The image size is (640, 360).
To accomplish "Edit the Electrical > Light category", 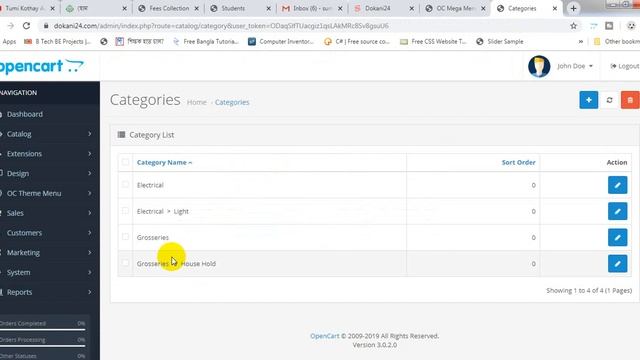I will pos(617,211).
